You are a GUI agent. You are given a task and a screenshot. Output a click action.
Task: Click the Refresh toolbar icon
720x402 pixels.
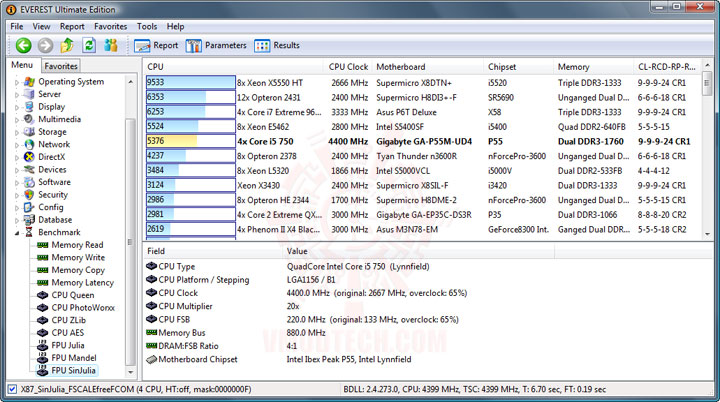[x=89, y=45]
